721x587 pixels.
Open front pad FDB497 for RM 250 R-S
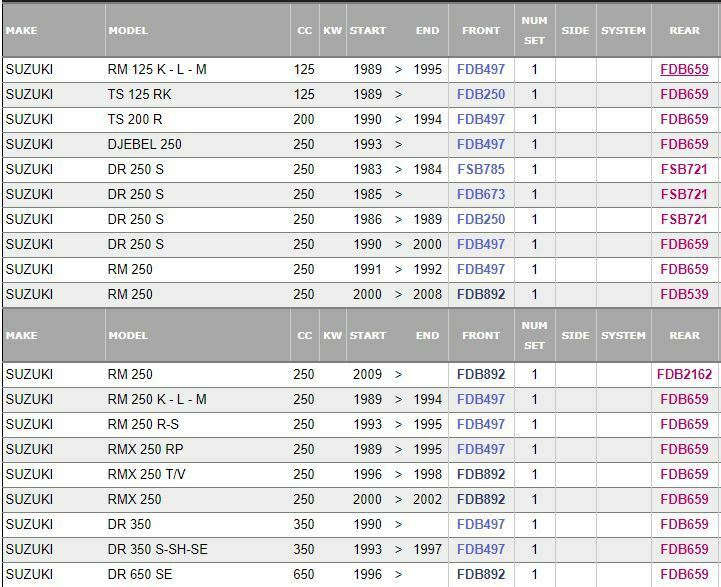(x=481, y=424)
